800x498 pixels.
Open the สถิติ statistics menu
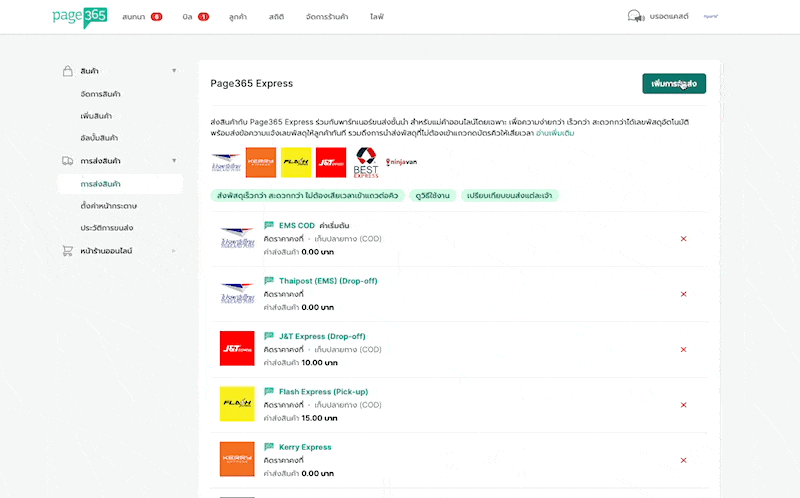[276, 17]
